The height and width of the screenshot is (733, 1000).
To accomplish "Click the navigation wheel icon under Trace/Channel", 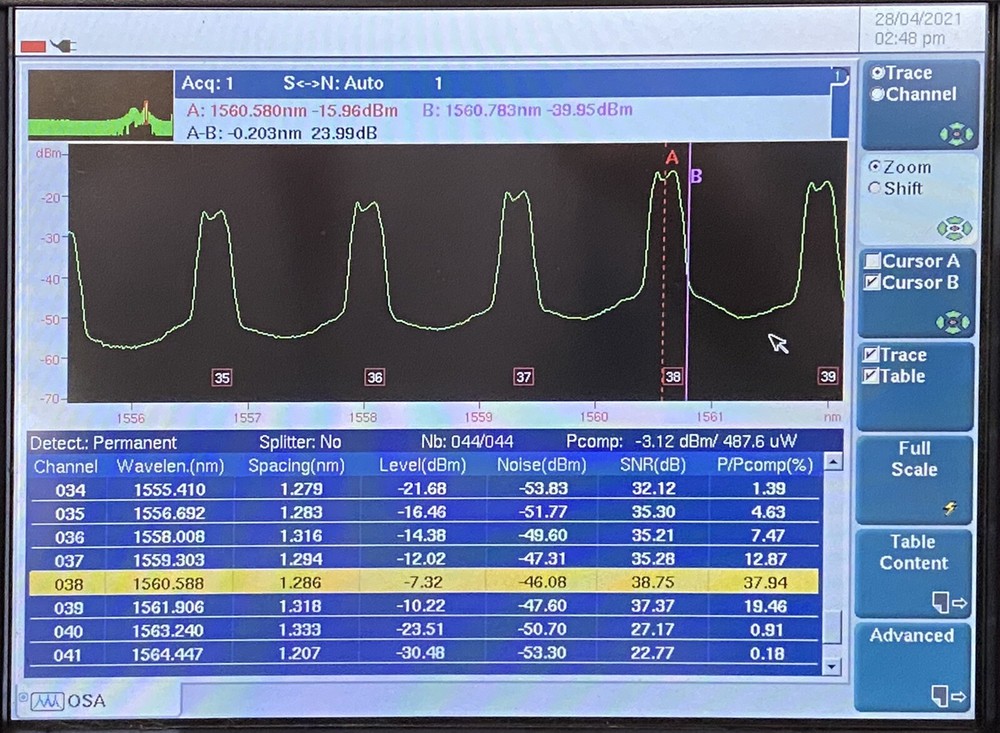I will (956, 135).
